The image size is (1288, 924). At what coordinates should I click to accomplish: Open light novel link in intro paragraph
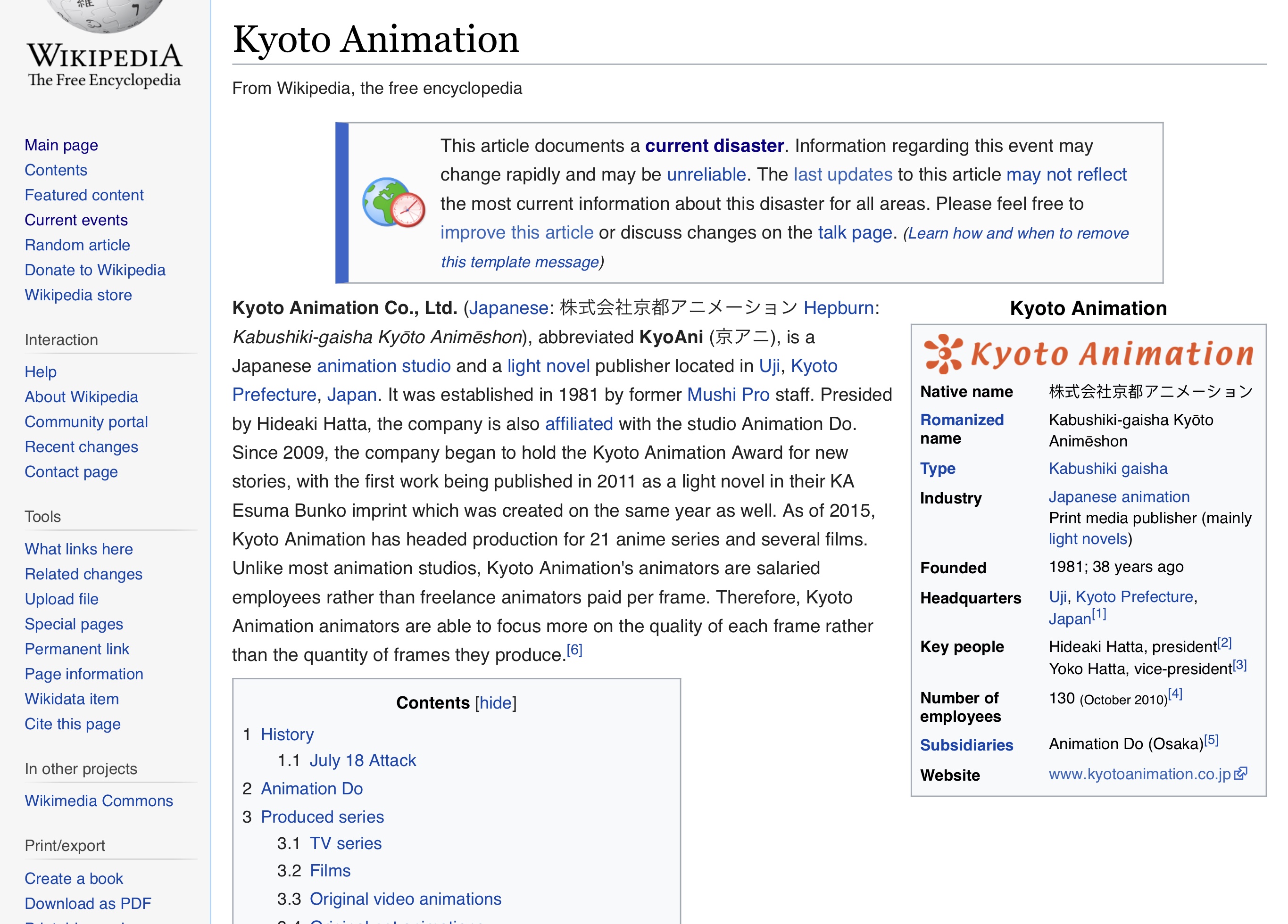click(x=548, y=366)
